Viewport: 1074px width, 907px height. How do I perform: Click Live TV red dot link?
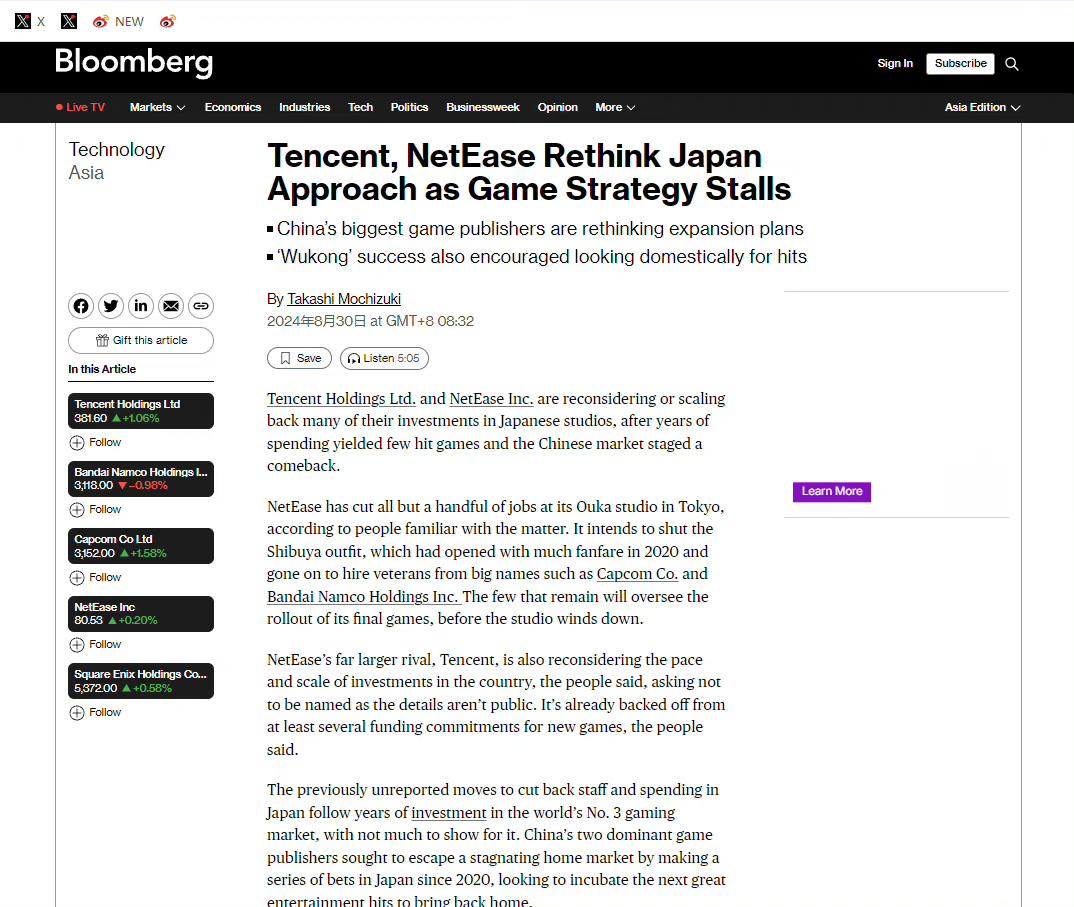(x=81, y=108)
